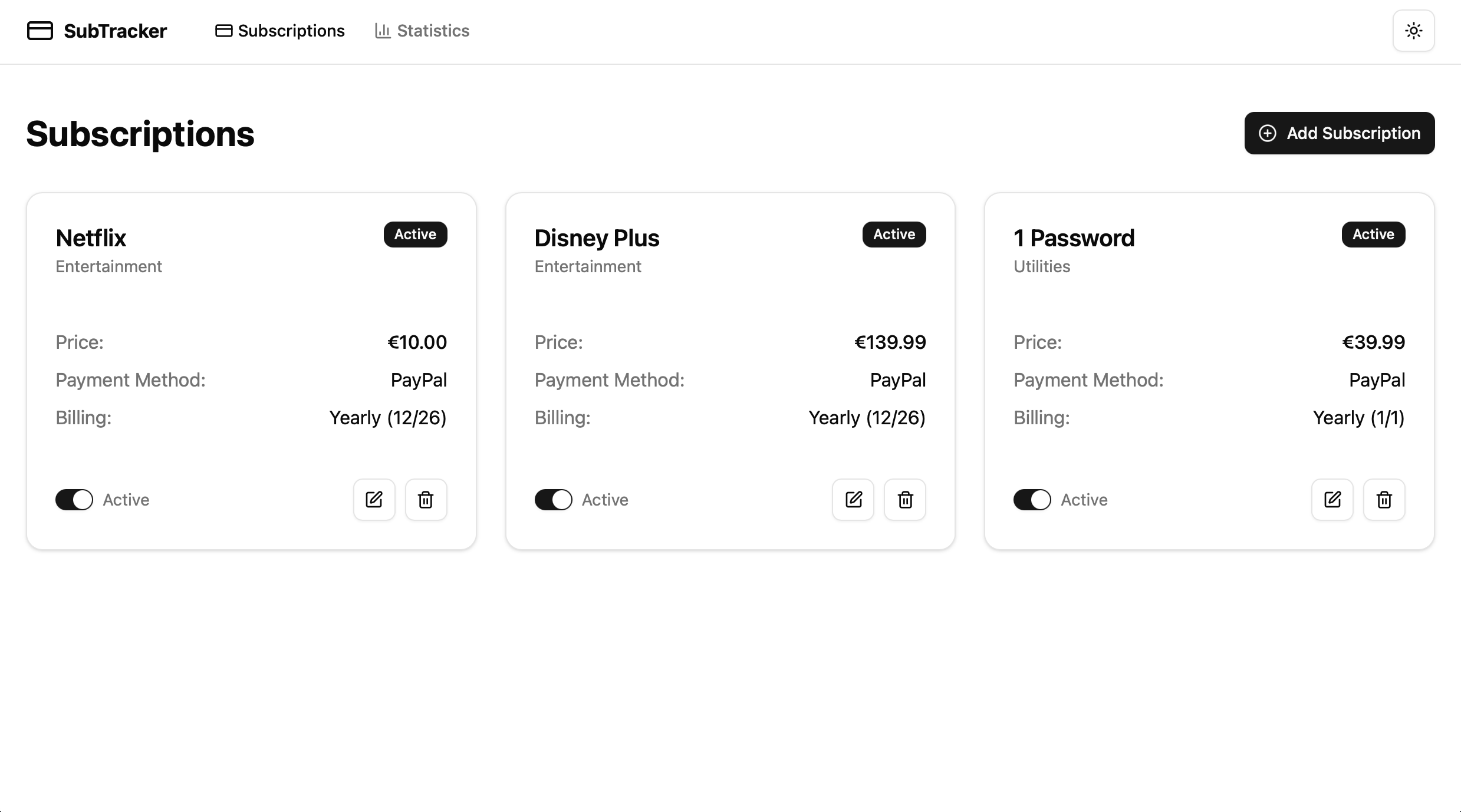The width and height of the screenshot is (1461, 812).
Task: Open the Subscriptions nav tab
Action: point(280,31)
